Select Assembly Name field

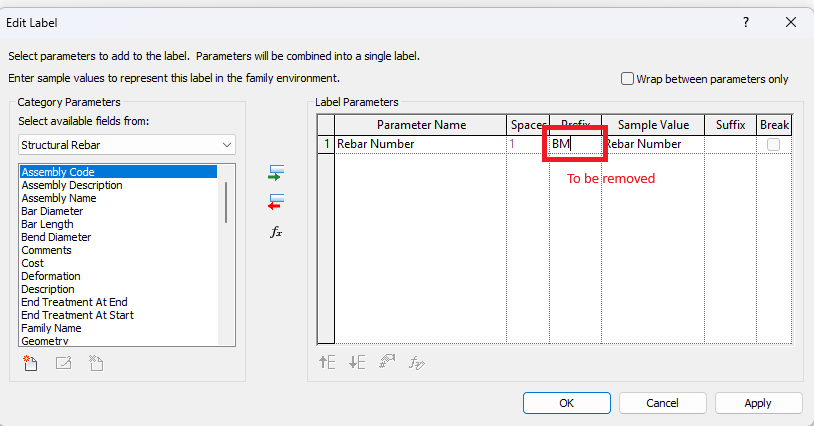click(118, 198)
